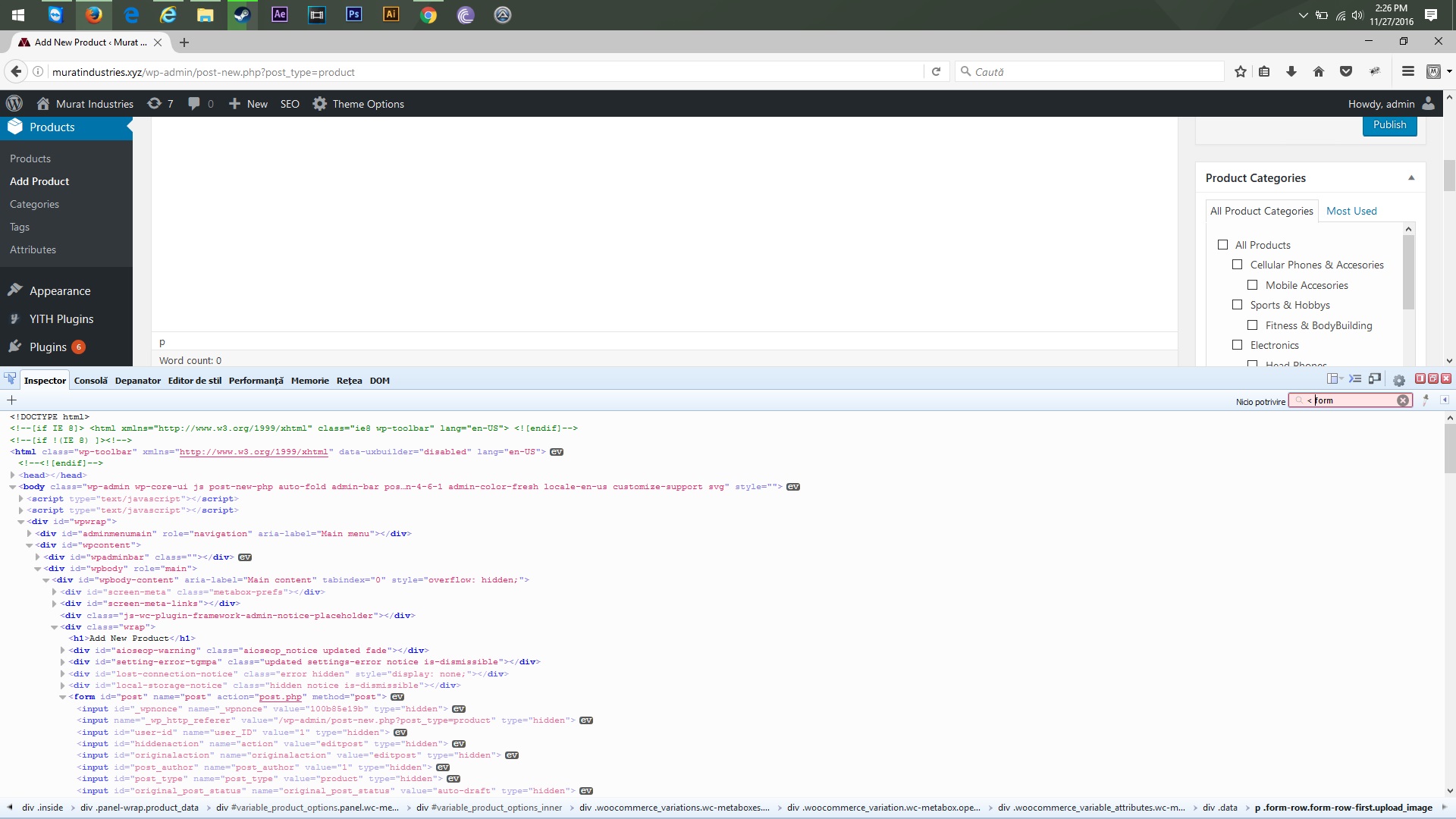This screenshot has width=1456, height=819.
Task: Open McAfee extension dropdown arrow
Action: point(1449,71)
